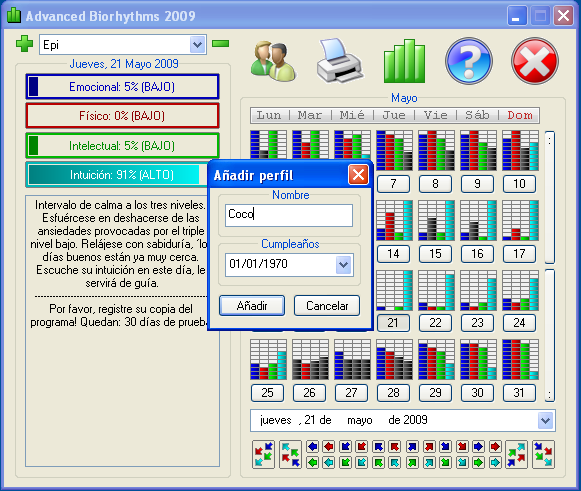Image resolution: width=581 pixels, height=491 pixels.
Task: Click the blue down-right arrow icon
Action: (445, 447)
